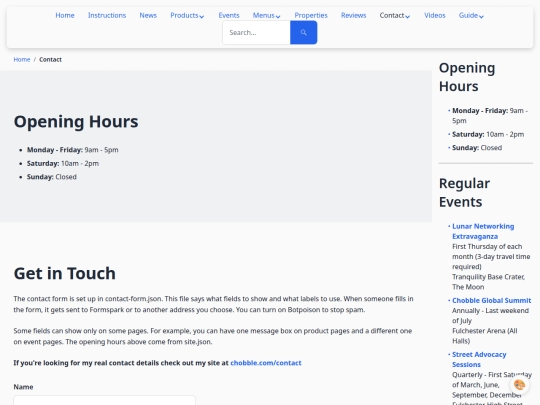This screenshot has height=405, width=540.
Task: Click the Get in Touch heading
Action: [x=65, y=273]
